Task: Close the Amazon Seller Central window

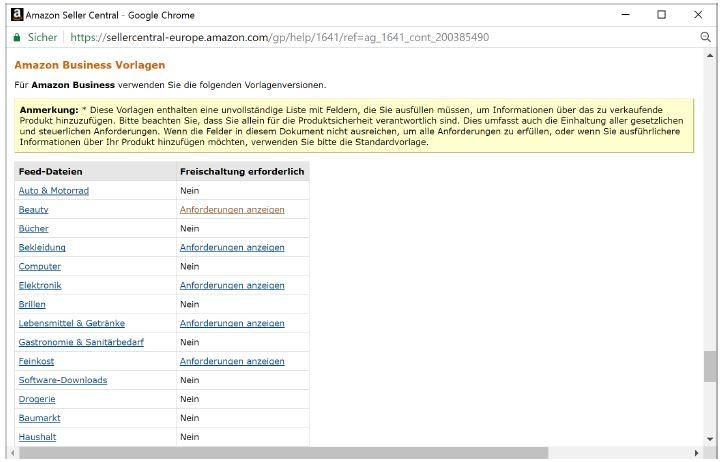Action: click(x=698, y=15)
